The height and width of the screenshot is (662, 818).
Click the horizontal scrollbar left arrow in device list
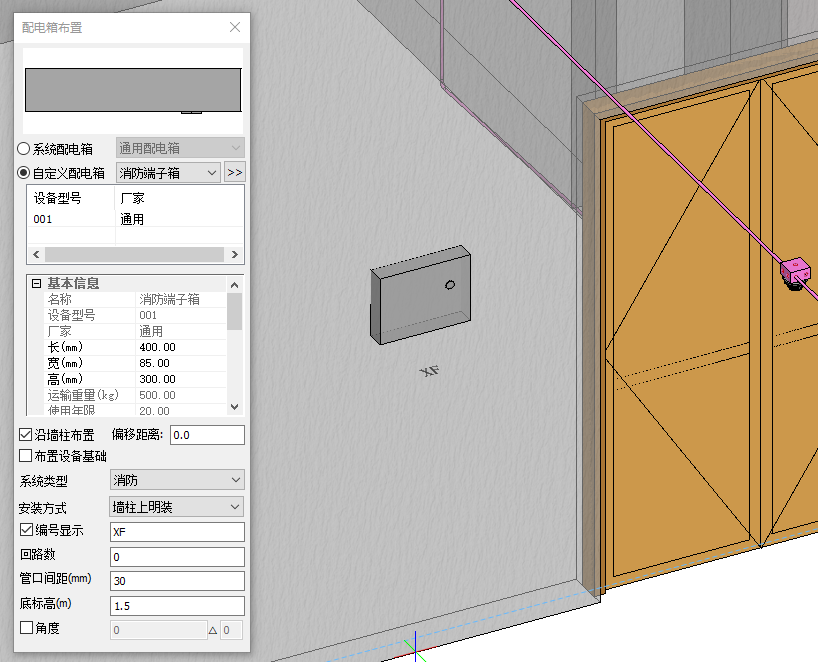pos(35,255)
